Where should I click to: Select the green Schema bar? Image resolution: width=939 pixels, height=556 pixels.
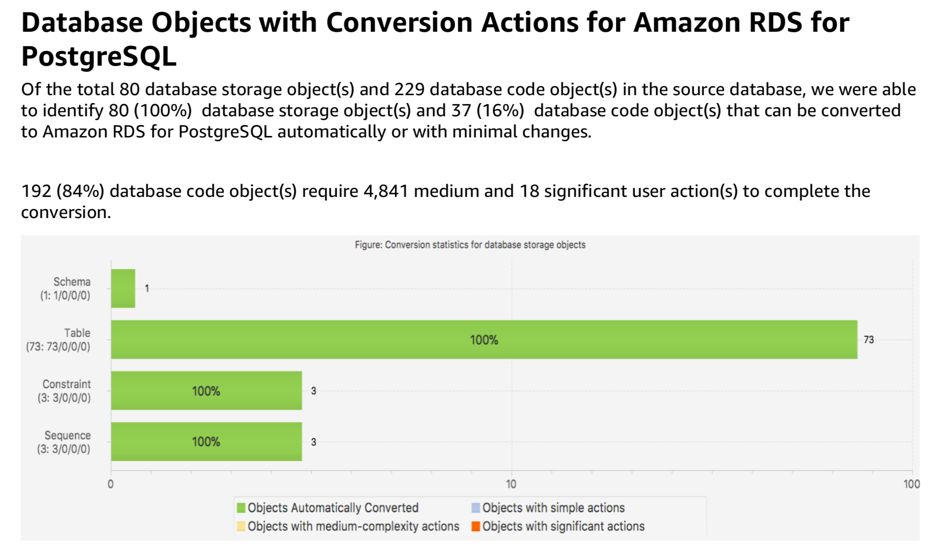[123, 289]
